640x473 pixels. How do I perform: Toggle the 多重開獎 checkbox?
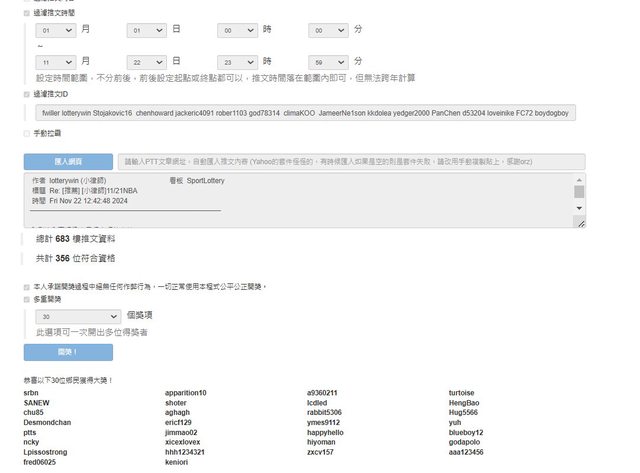click(27, 298)
